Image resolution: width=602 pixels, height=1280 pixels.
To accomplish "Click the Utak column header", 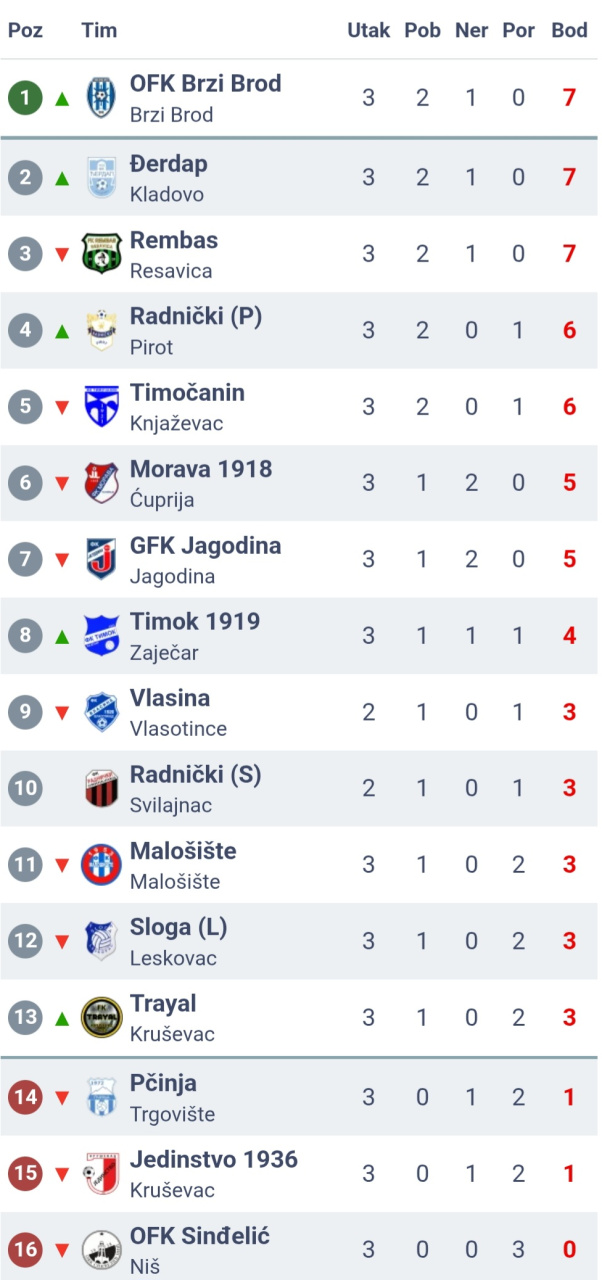I will point(368,30).
